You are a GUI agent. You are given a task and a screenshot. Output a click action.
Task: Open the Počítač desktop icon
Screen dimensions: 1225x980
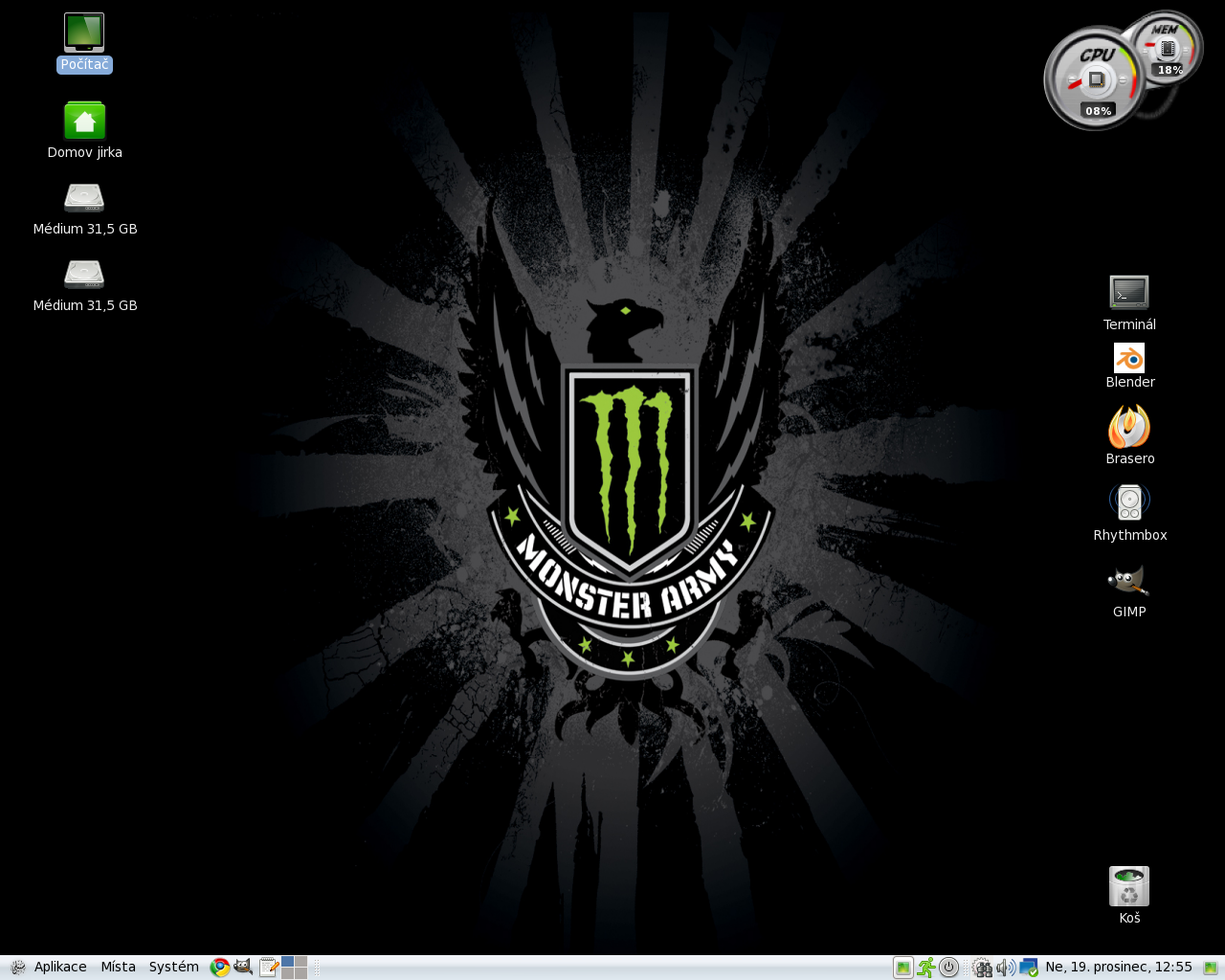coord(84,33)
